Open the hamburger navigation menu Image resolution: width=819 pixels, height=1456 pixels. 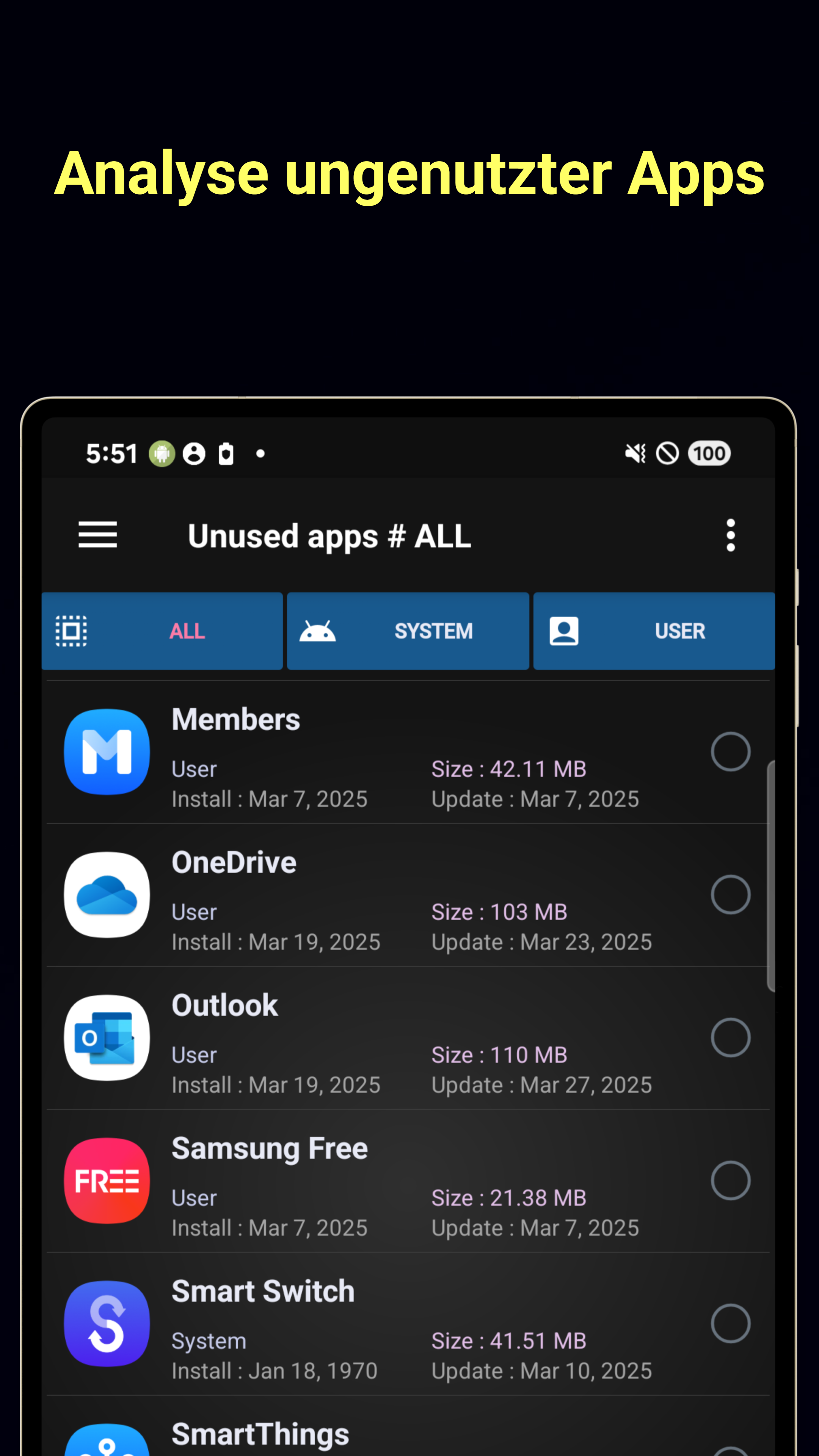coord(98,535)
